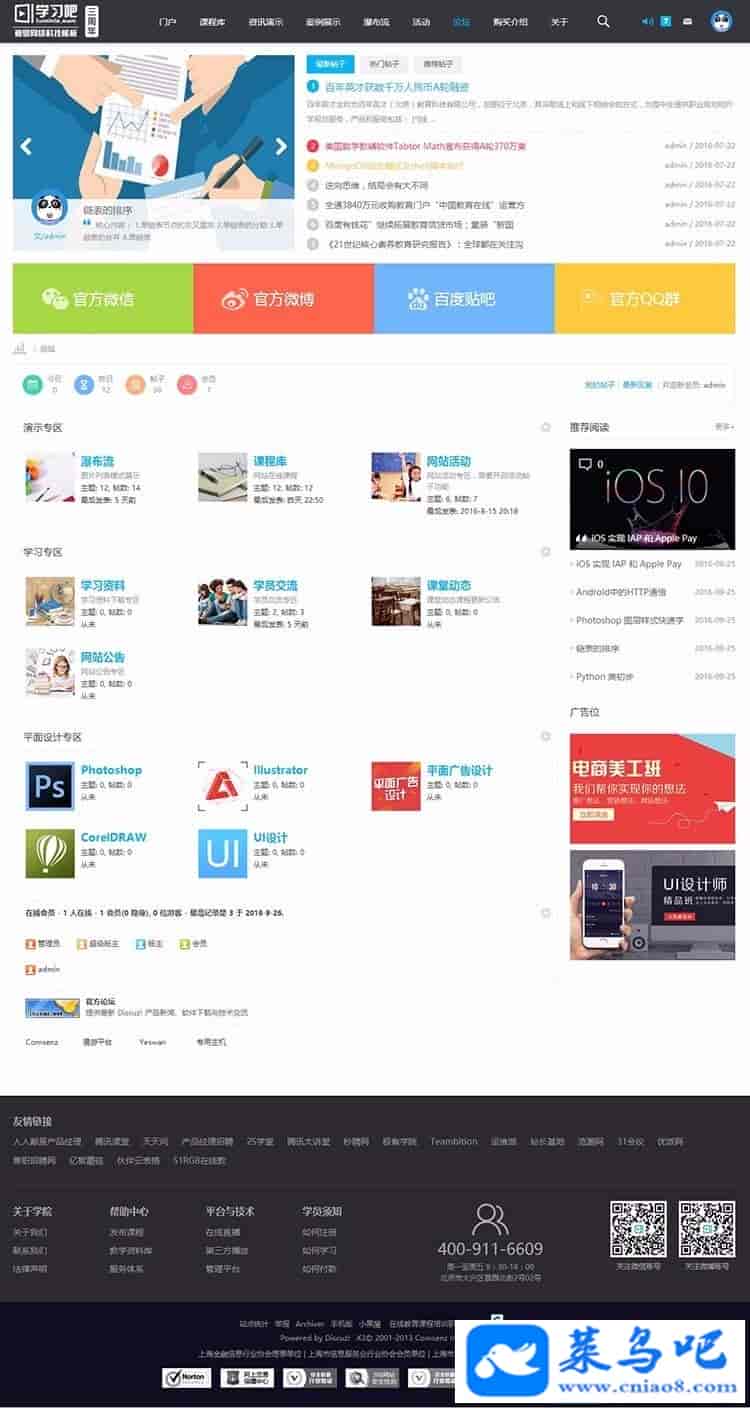Click the Illustrator forum icon
Viewport: 750px width, 1408px height.
(222, 786)
